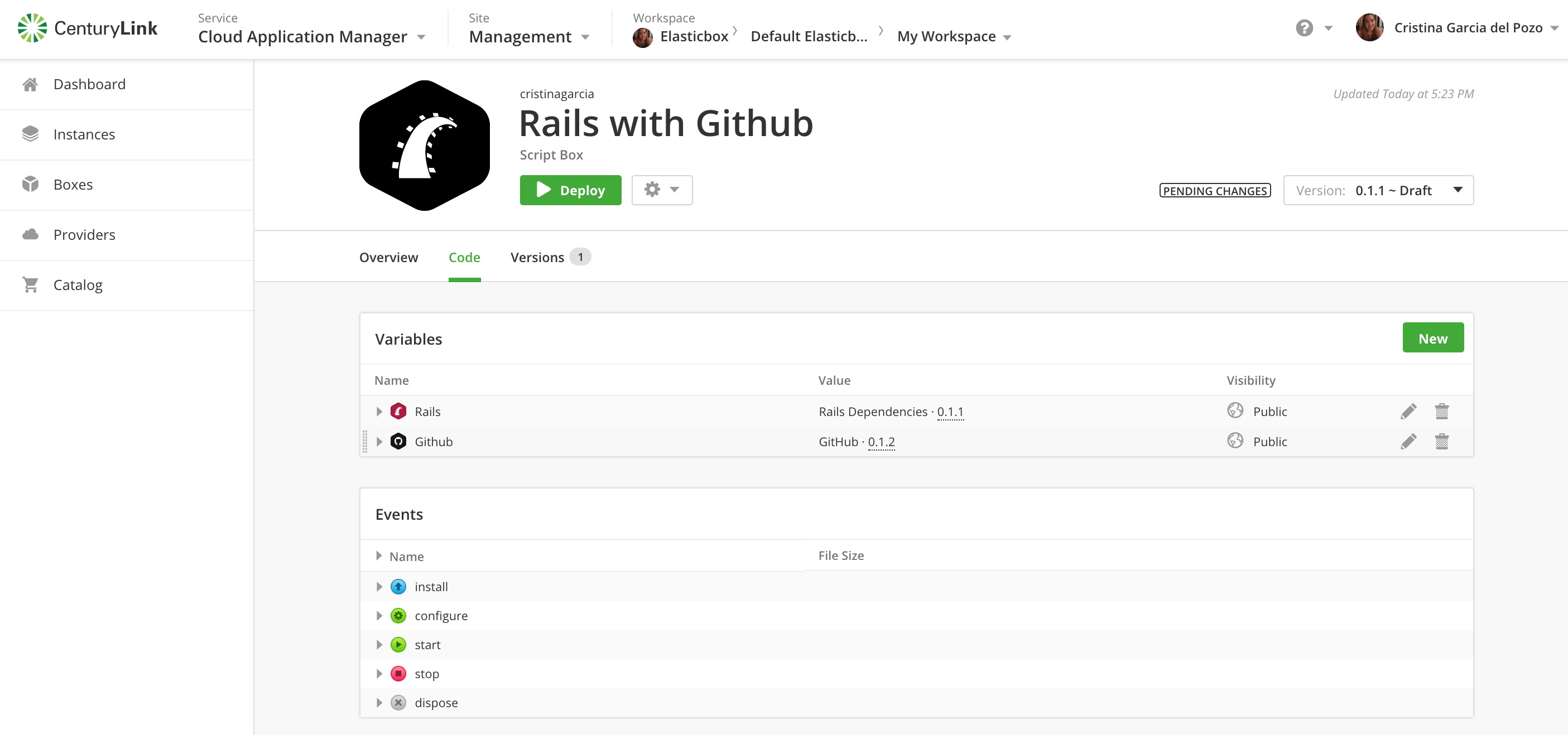
Task: Click the cristinagarcia workspace breadcrumb link
Action: 557,94
